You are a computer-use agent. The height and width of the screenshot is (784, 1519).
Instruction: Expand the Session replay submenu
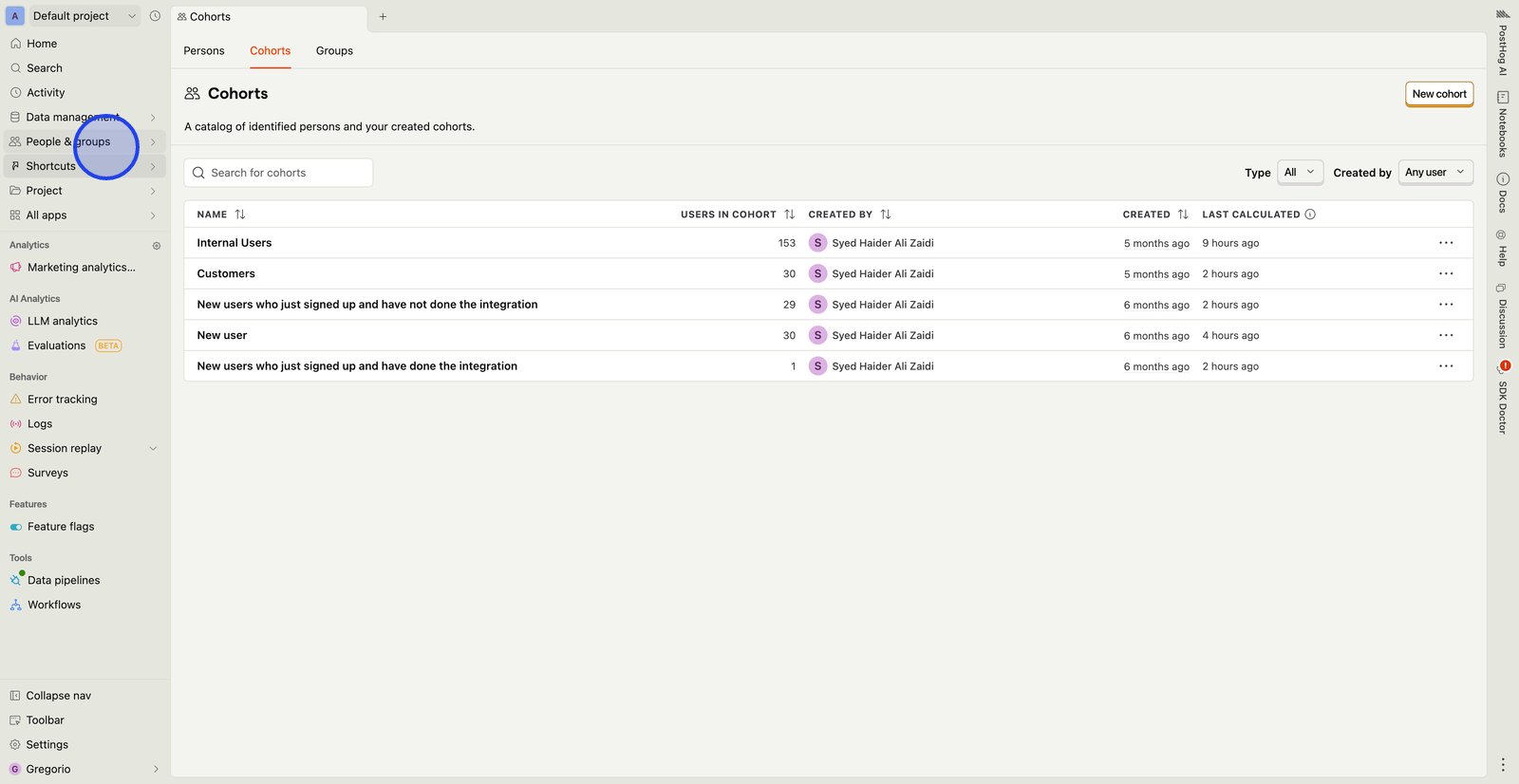pyautogui.click(x=153, y=449)
